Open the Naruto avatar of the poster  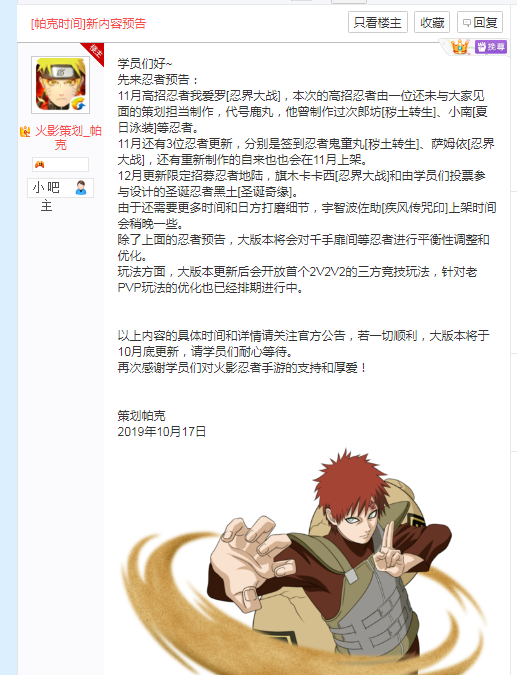click(x=61, y=85)
